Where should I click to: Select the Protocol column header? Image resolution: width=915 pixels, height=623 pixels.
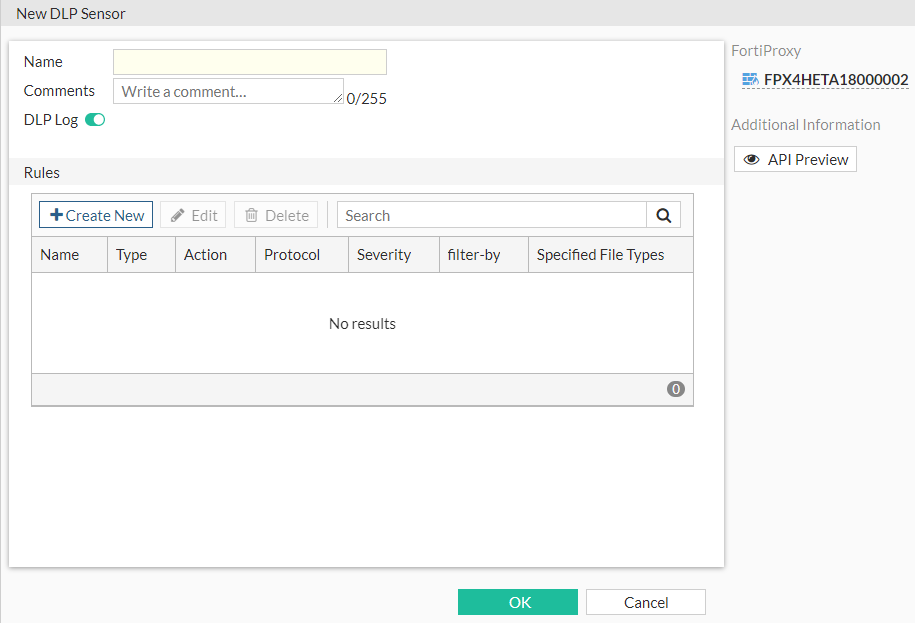(x=291, y=254)
